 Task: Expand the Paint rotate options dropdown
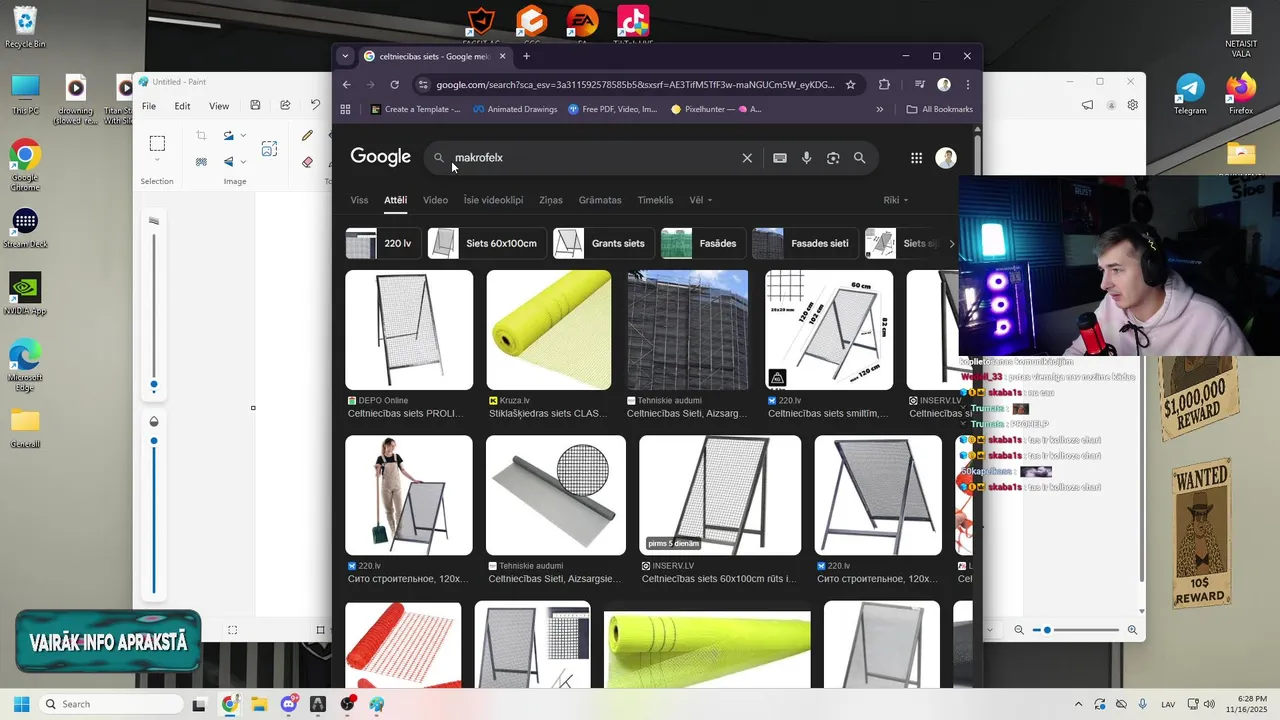243,135
